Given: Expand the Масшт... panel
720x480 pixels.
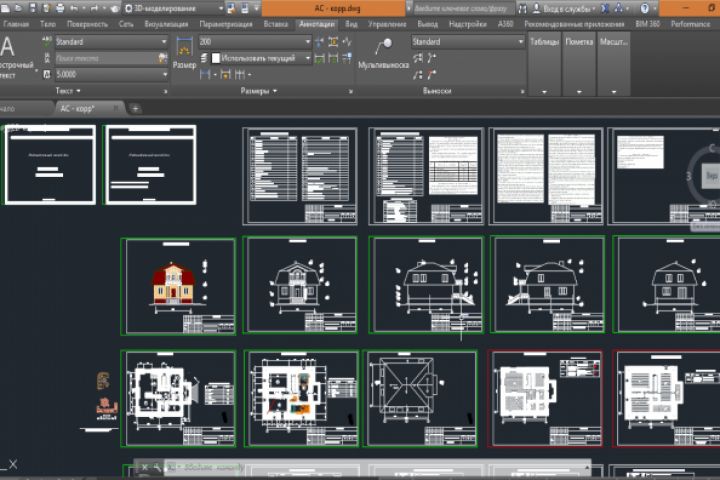Looking at the screenshot, I should pyautogui.click(x=613, y=64).
